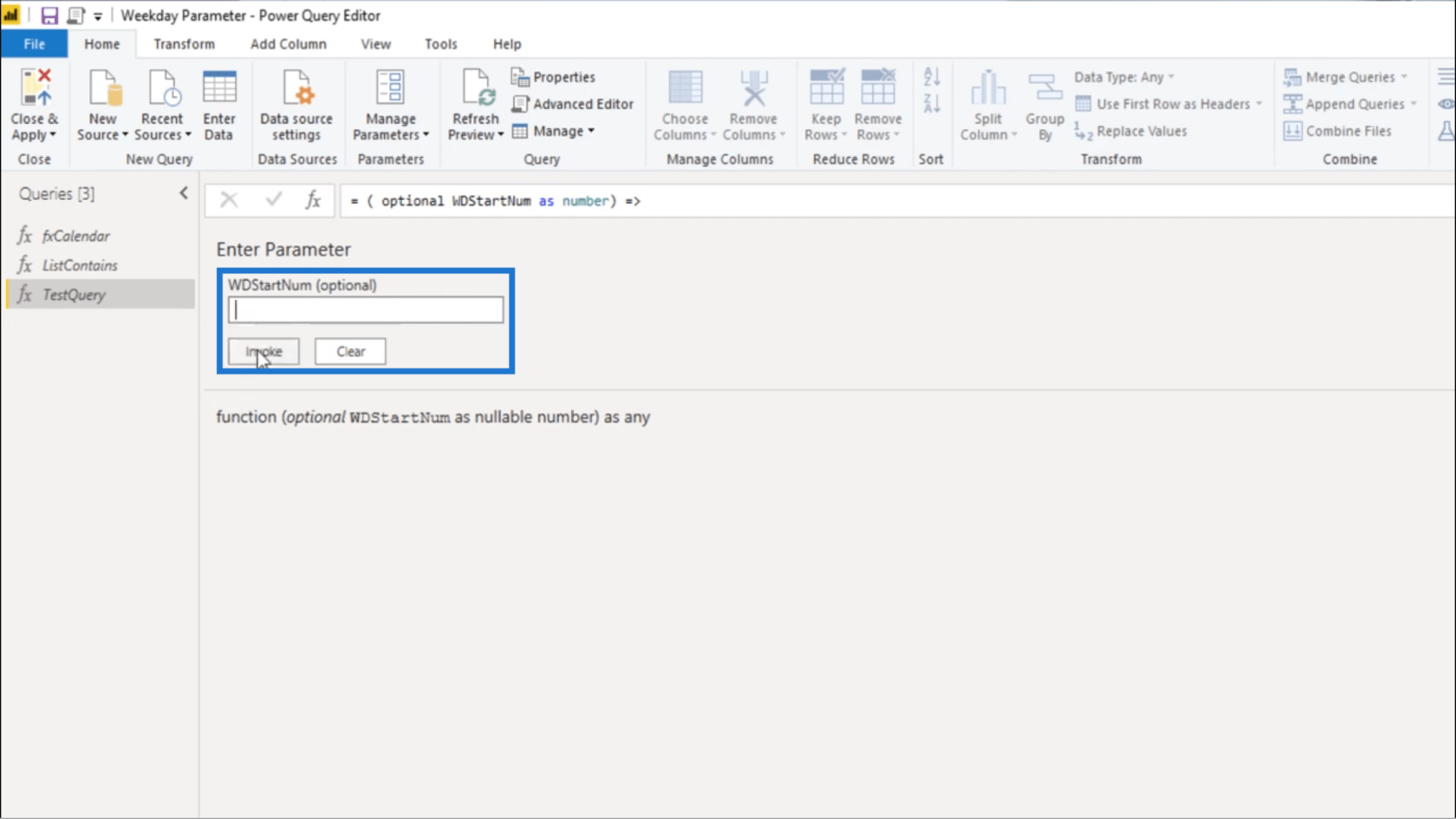Click the Remove Columns icon
1456x819 pixels.
pos(754,88)
